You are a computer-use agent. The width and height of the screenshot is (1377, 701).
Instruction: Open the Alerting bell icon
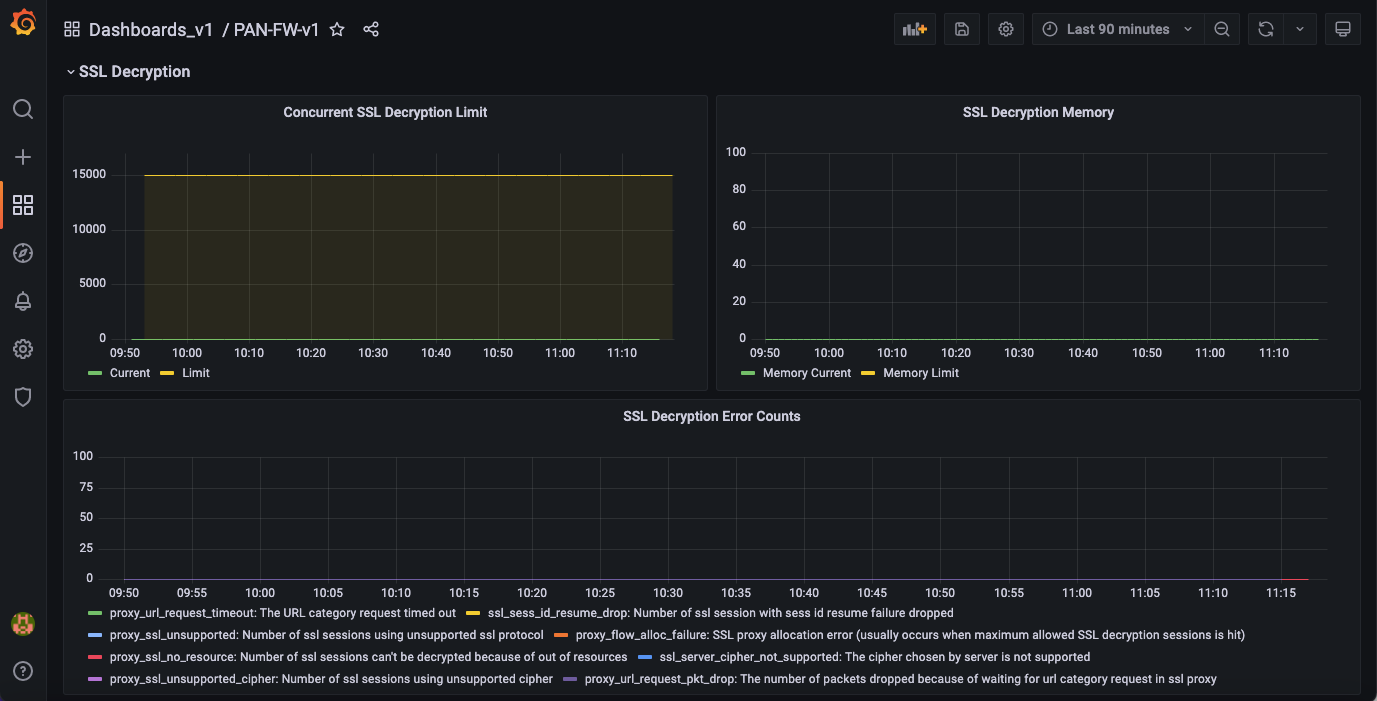pyautogui.click(x=23, y=301)
